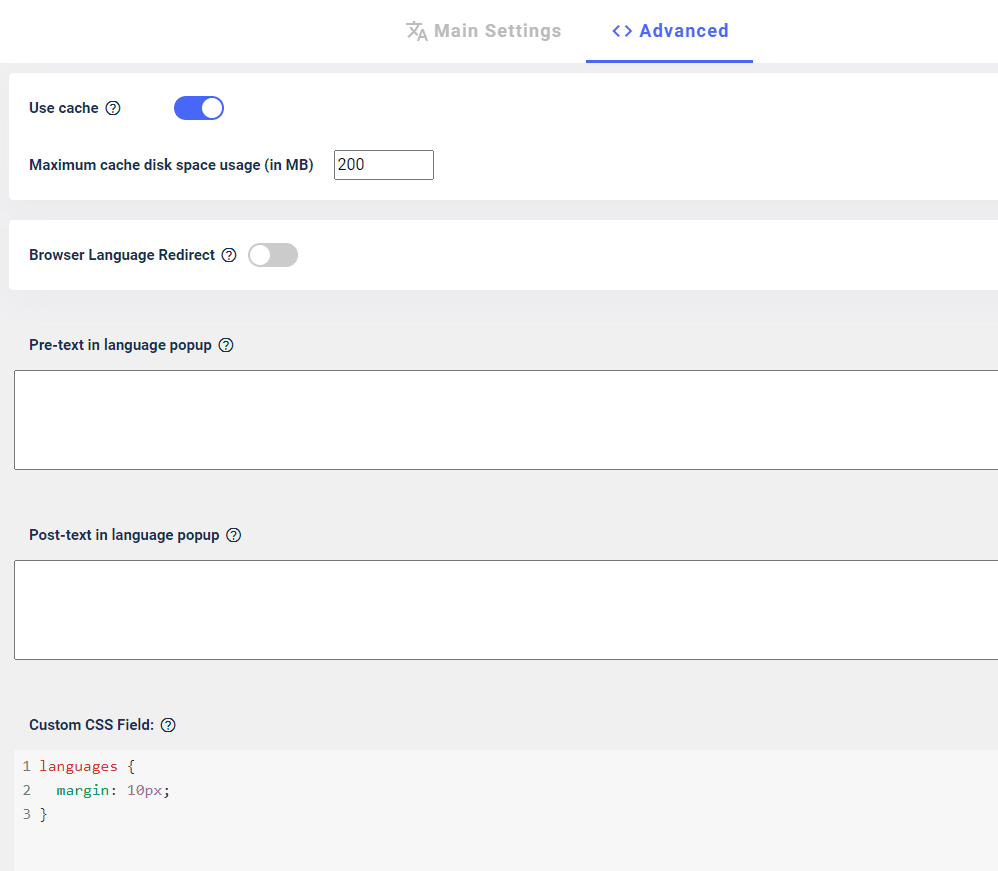
Task: Focus the Pre-text in language popup textarea
Action: [506, 420]
